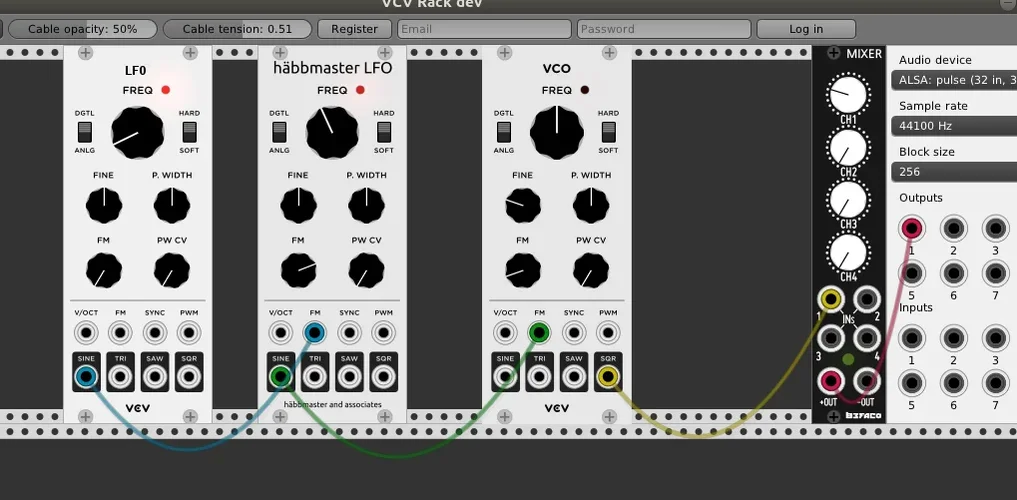
Task: Click the V/OCT input jack on häbbmaster LFO
Action: click(281, 333)
